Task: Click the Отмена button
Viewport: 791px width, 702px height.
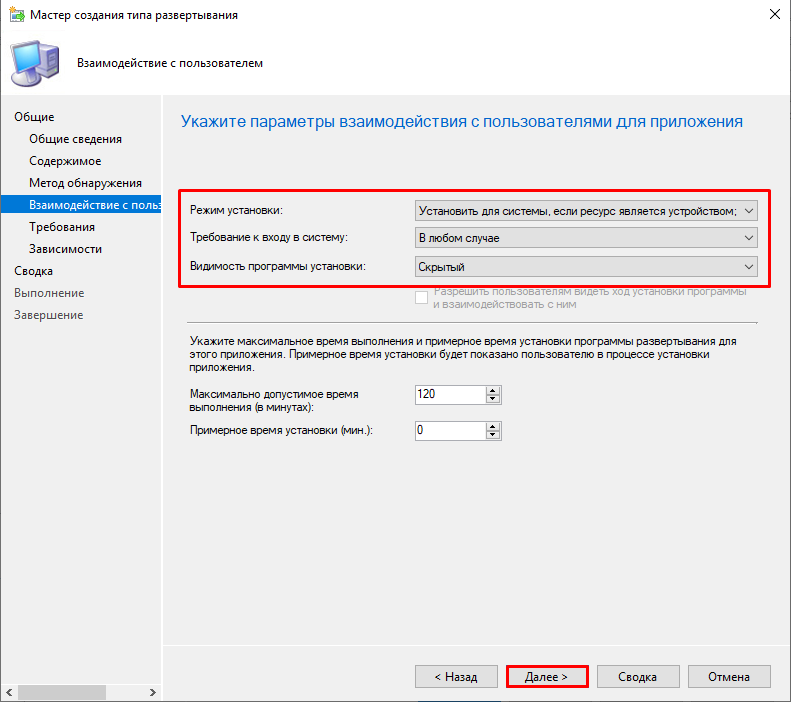Action: click(729, 677)
